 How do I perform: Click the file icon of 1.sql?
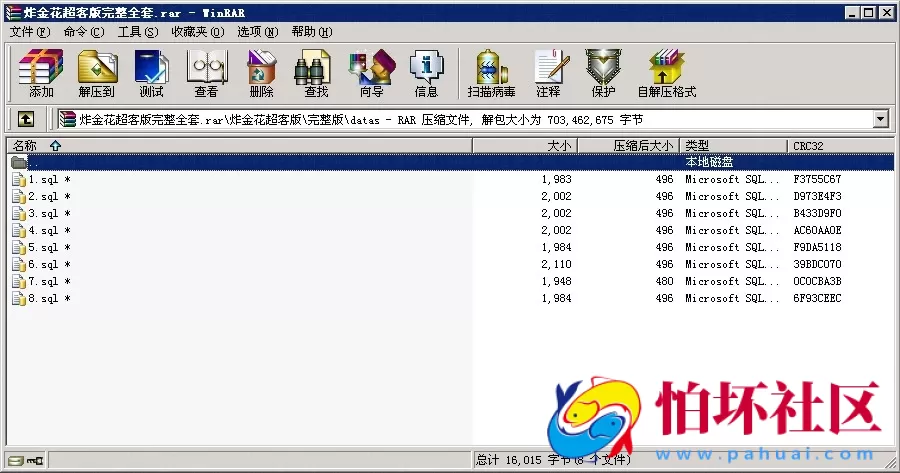click(19, 180)
